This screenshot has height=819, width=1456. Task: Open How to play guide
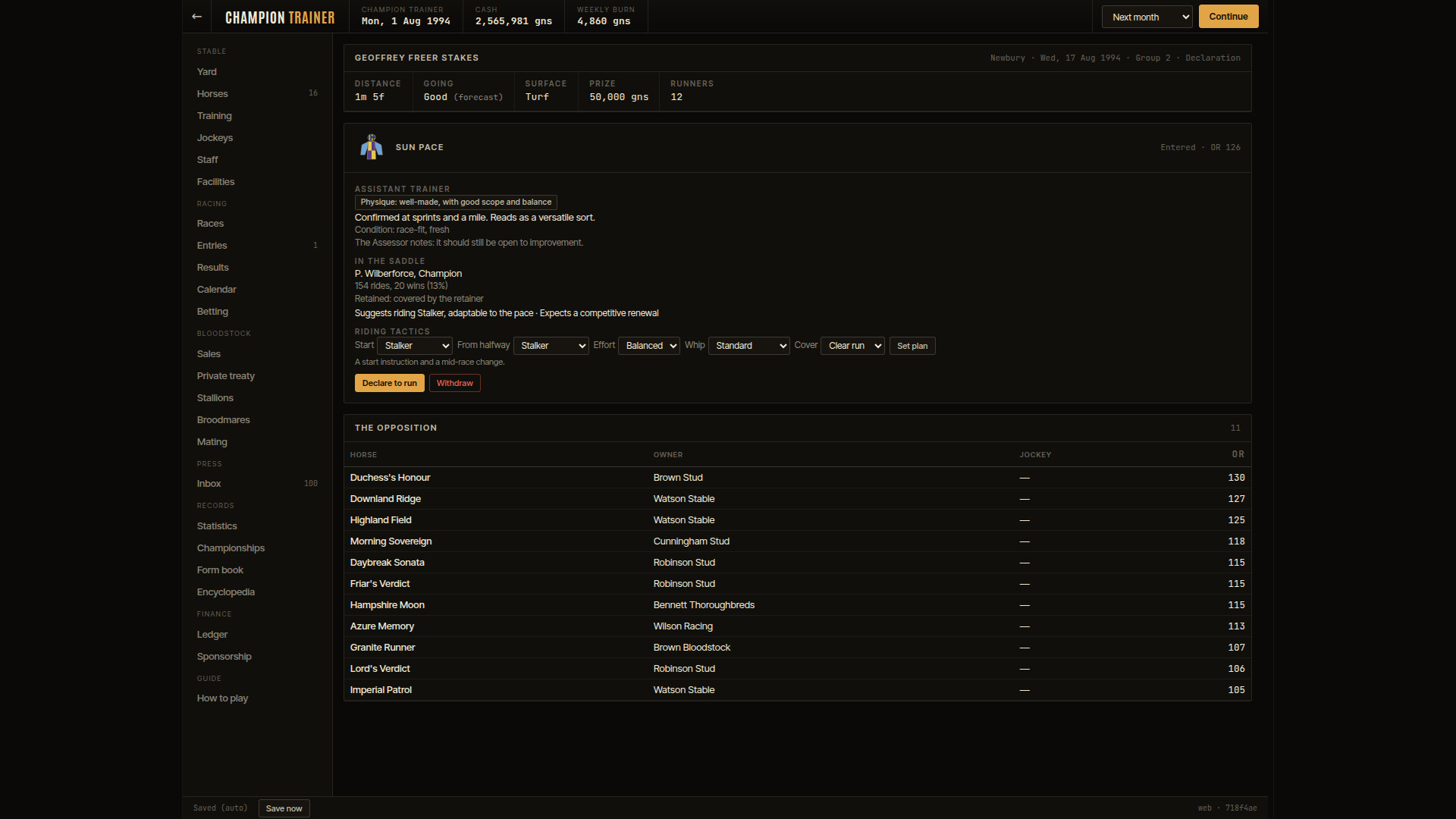tap(257, 698)
